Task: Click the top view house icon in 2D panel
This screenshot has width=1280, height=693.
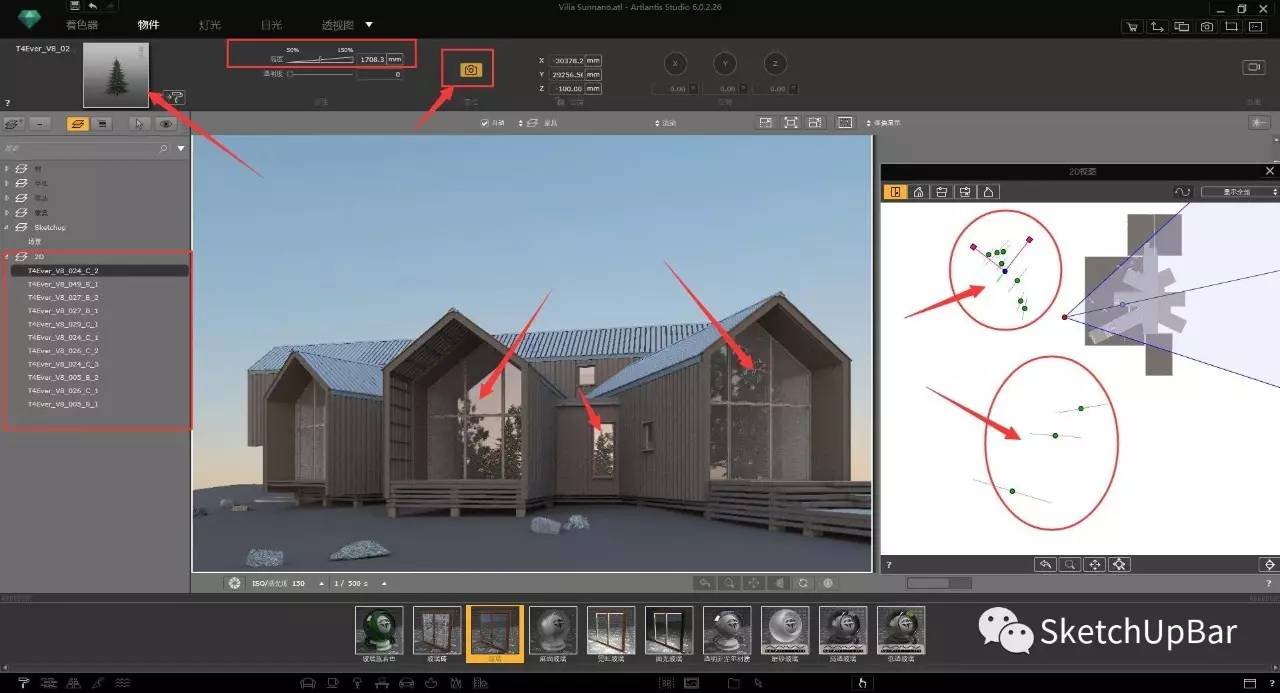Action: click(918, 192)
